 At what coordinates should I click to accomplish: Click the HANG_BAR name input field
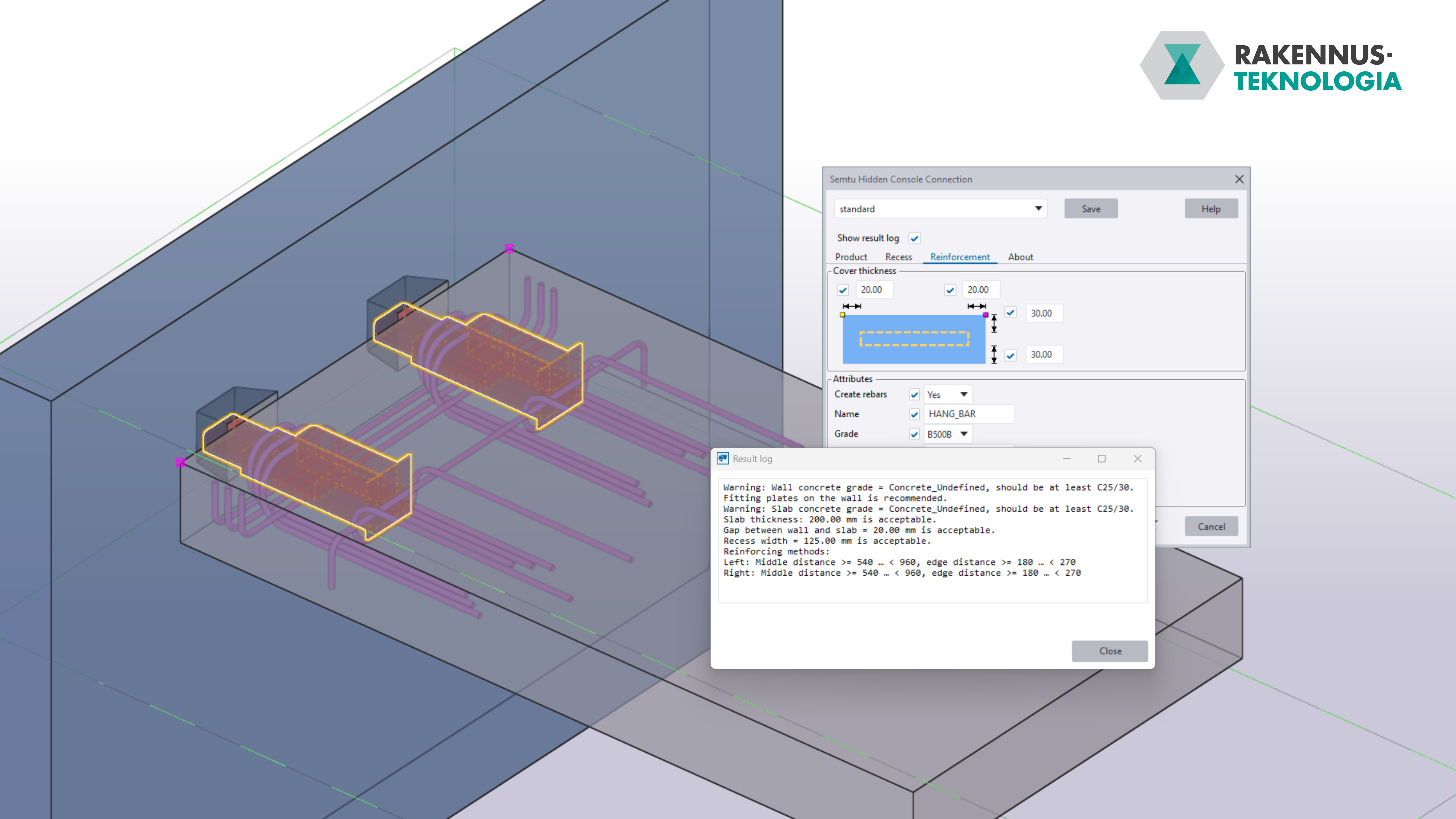[x=969, y=414]
